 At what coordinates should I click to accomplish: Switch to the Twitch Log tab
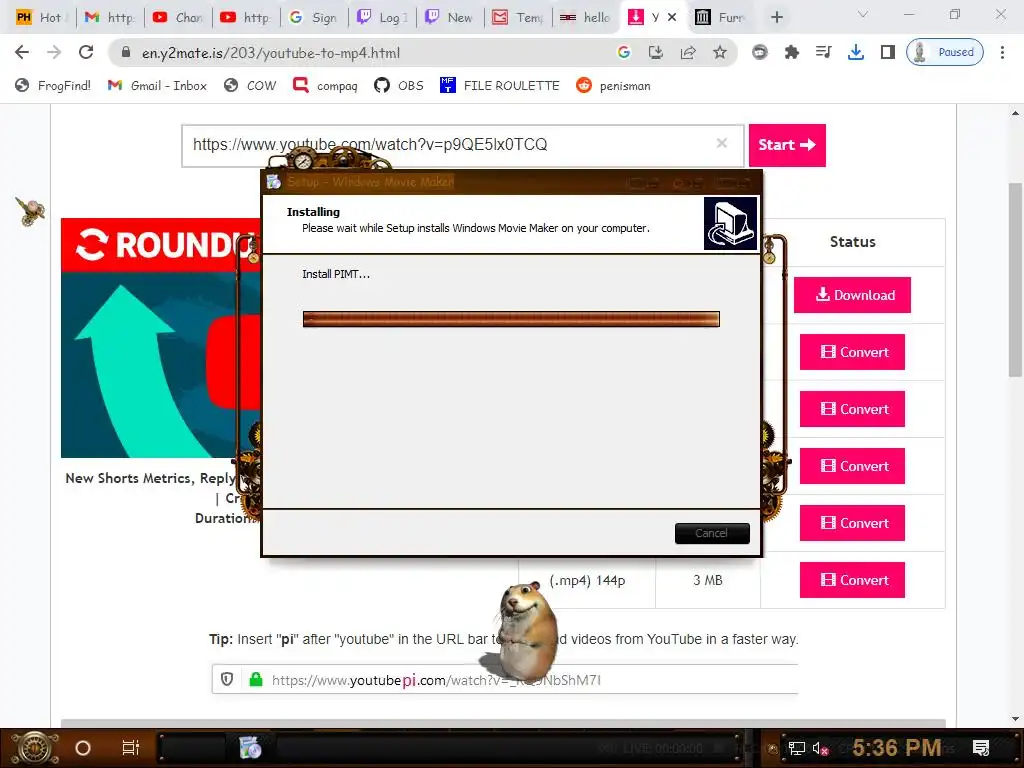coord(382,18)
